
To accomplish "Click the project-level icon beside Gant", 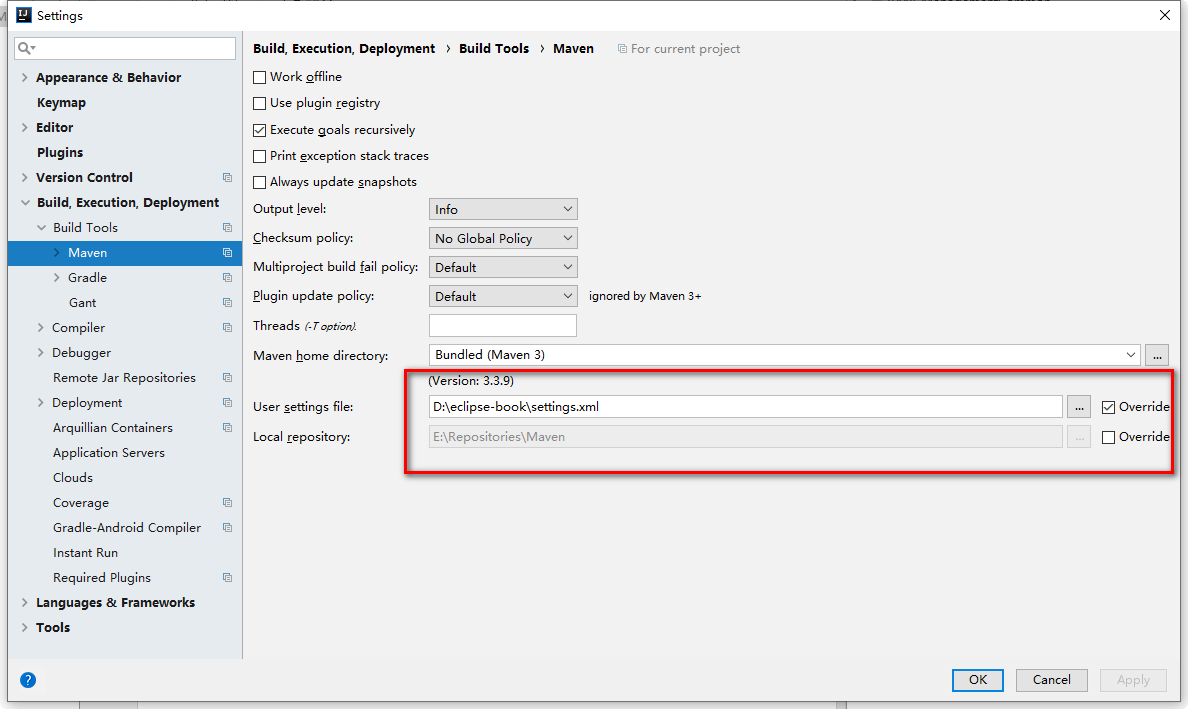I will pyautogui.click(x=227, y=302).
